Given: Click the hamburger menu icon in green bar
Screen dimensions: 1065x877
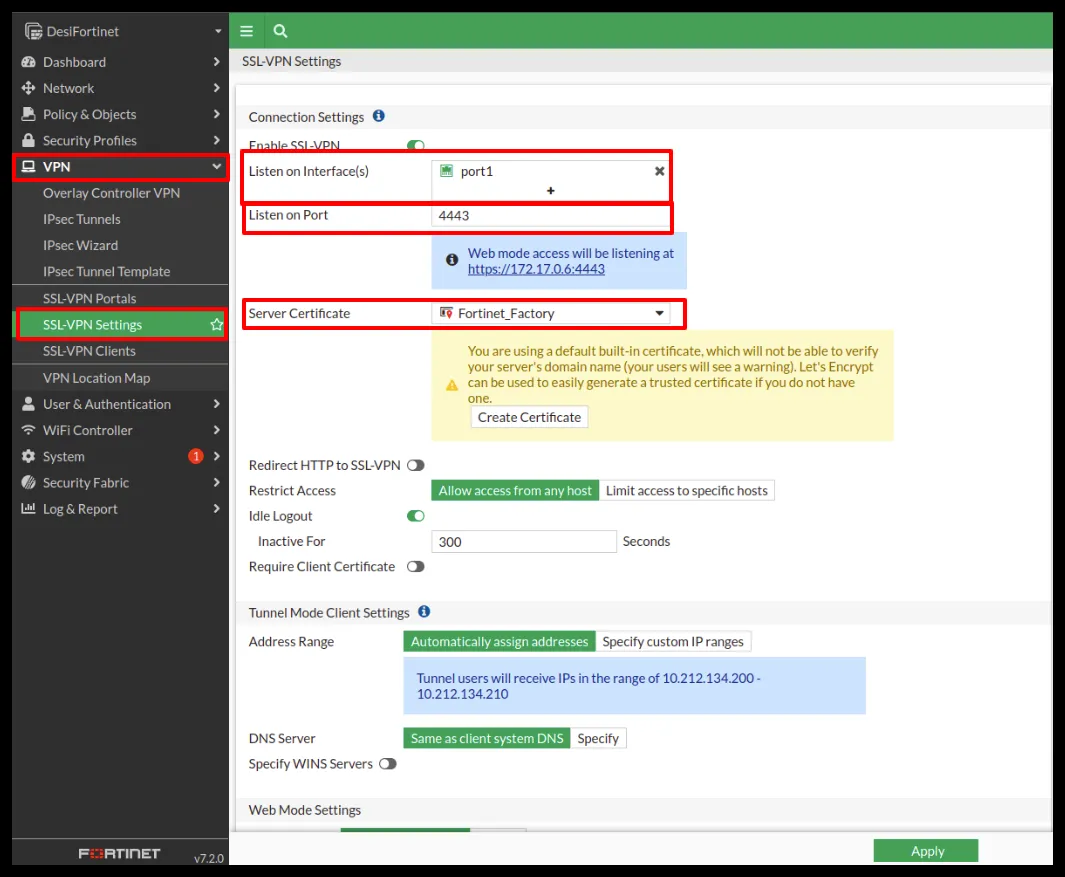Looking at the screenshot, I should (247, 31).
